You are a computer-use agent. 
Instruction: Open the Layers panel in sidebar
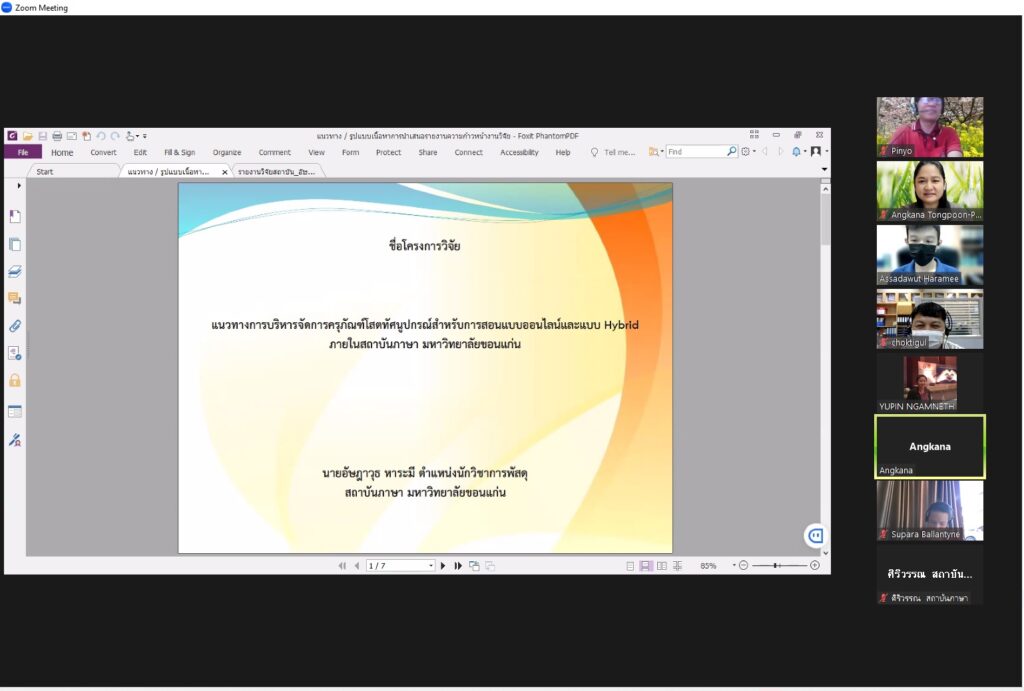point(15,271)
